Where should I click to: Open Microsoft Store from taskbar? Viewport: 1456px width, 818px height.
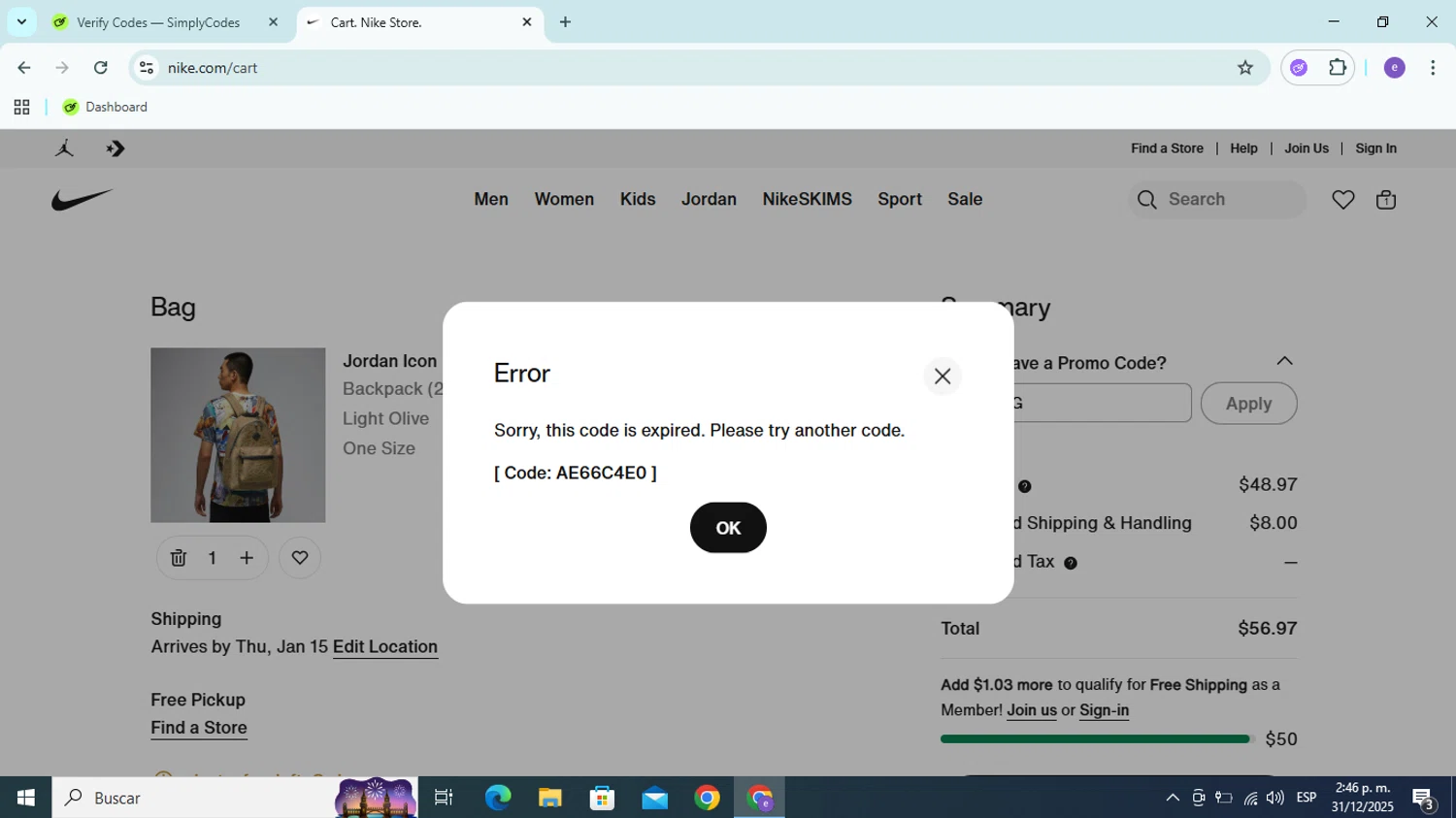click(603, 798)
